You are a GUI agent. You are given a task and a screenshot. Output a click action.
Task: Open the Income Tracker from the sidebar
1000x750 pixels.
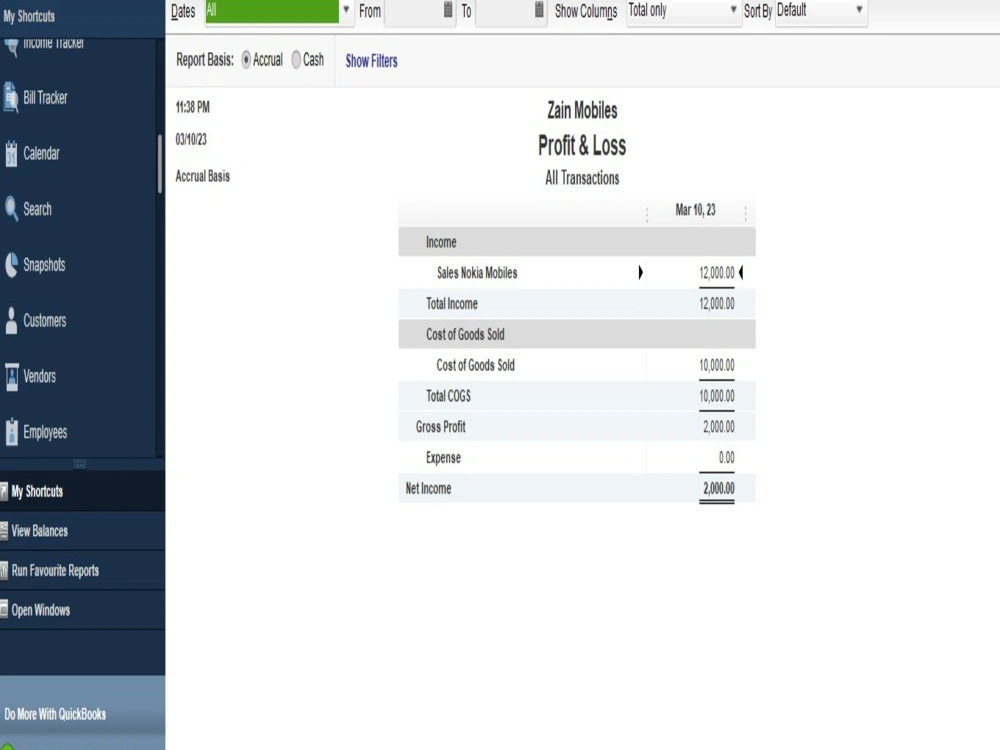click(x=50, y=42)
